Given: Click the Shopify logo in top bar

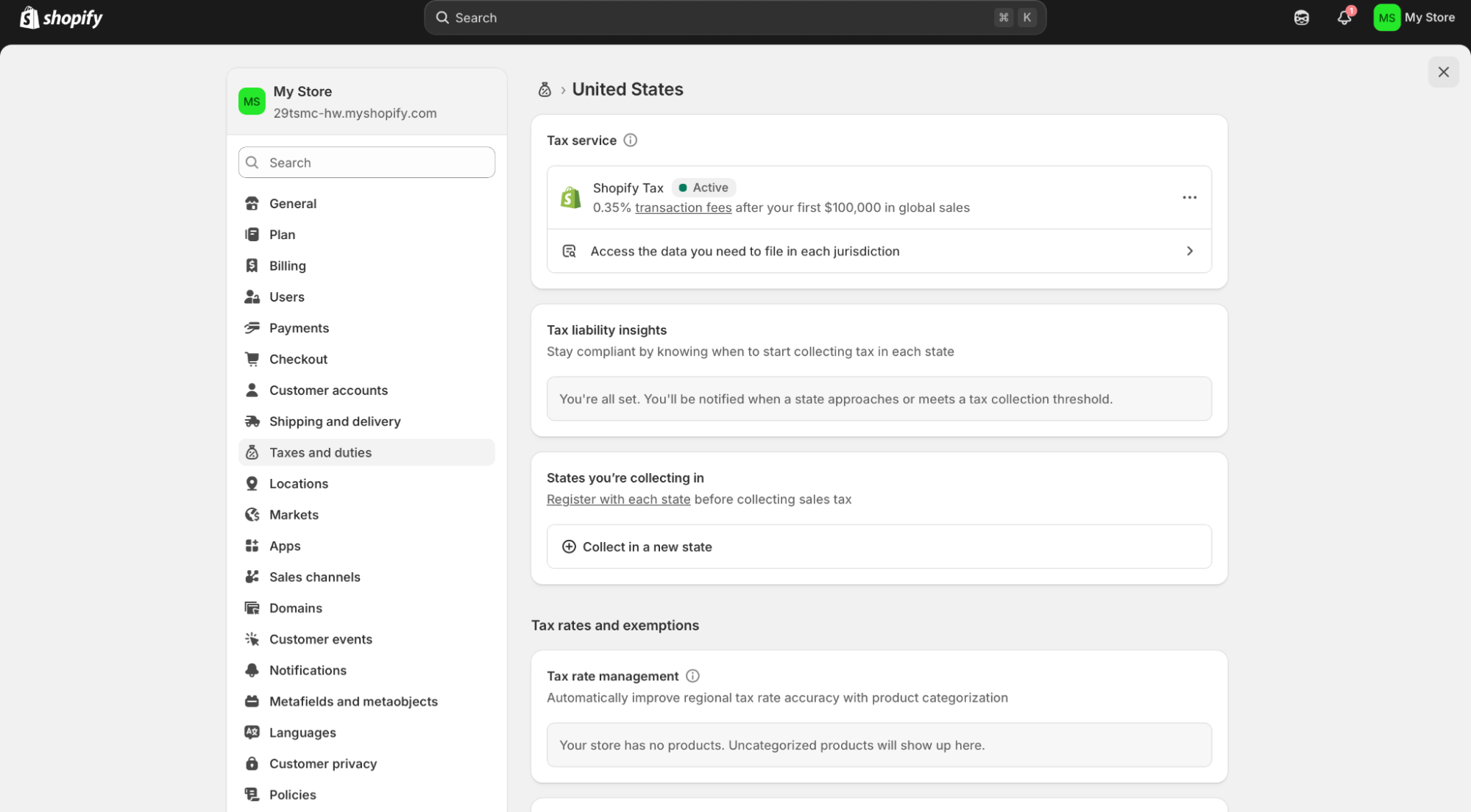Looking at the screenshot, I should 61,18.
